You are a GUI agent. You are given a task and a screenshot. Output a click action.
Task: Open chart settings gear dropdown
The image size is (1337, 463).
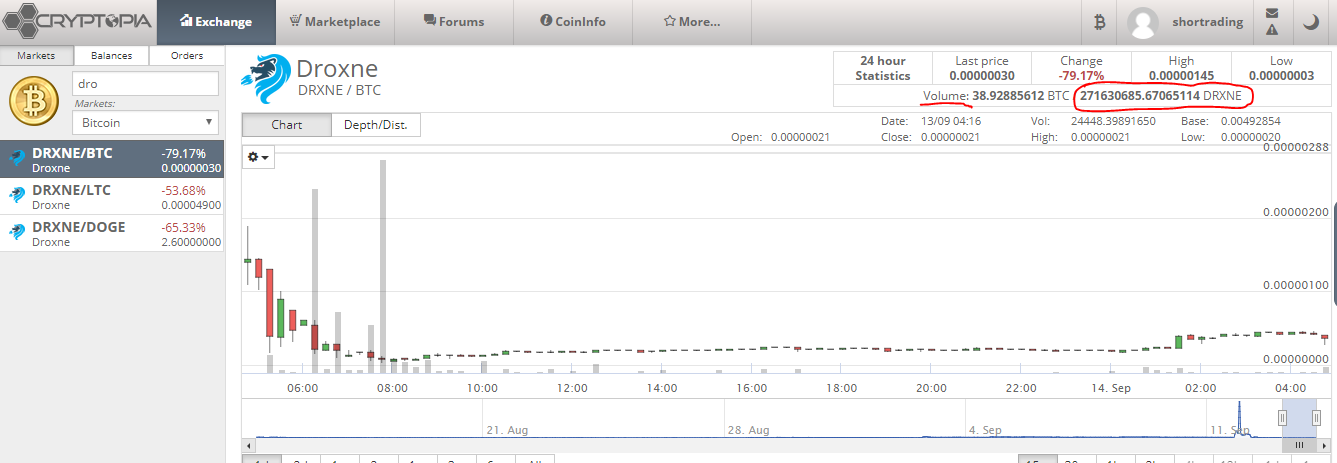(258, 158)
